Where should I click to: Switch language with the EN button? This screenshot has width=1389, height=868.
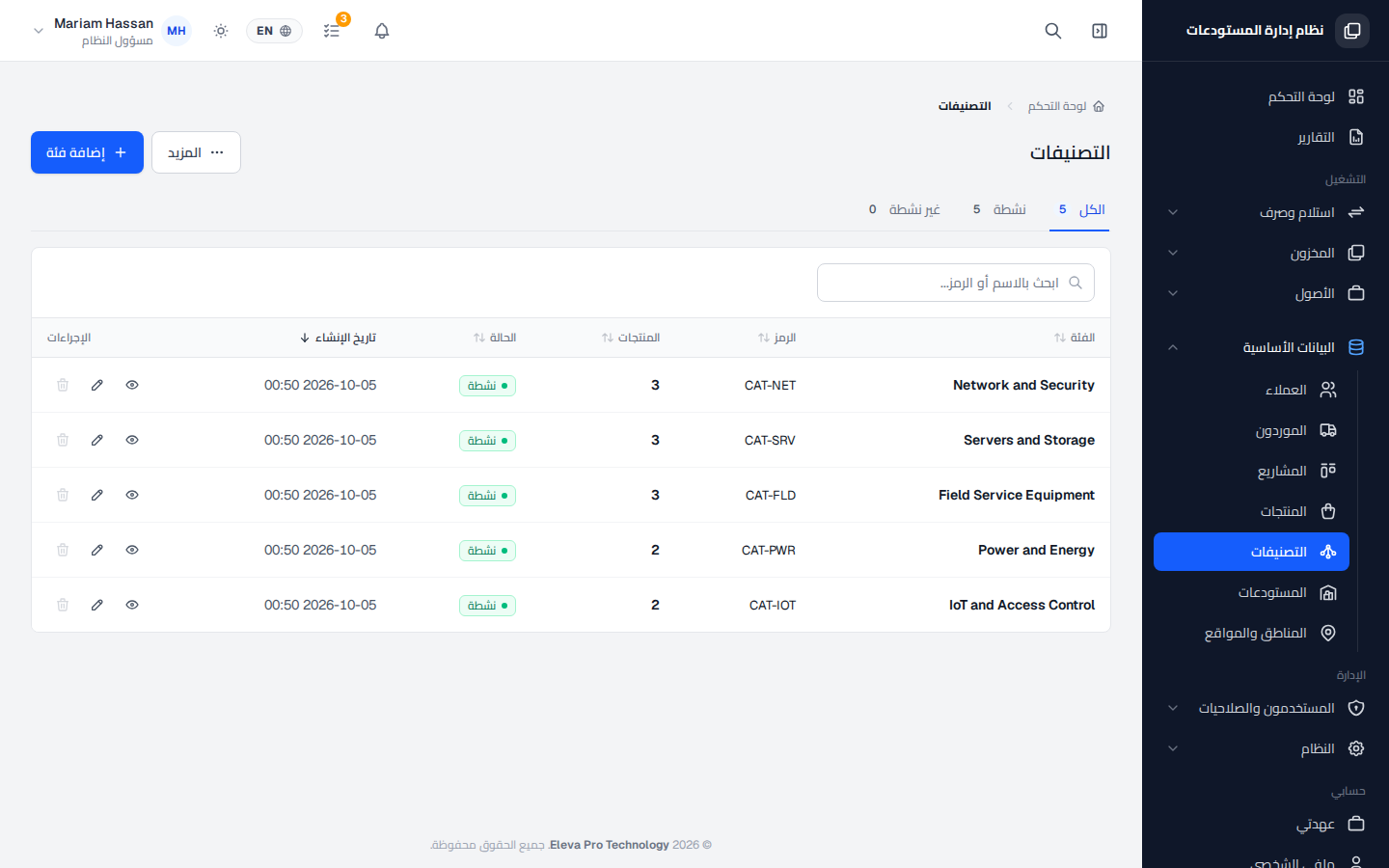[274, 31]
